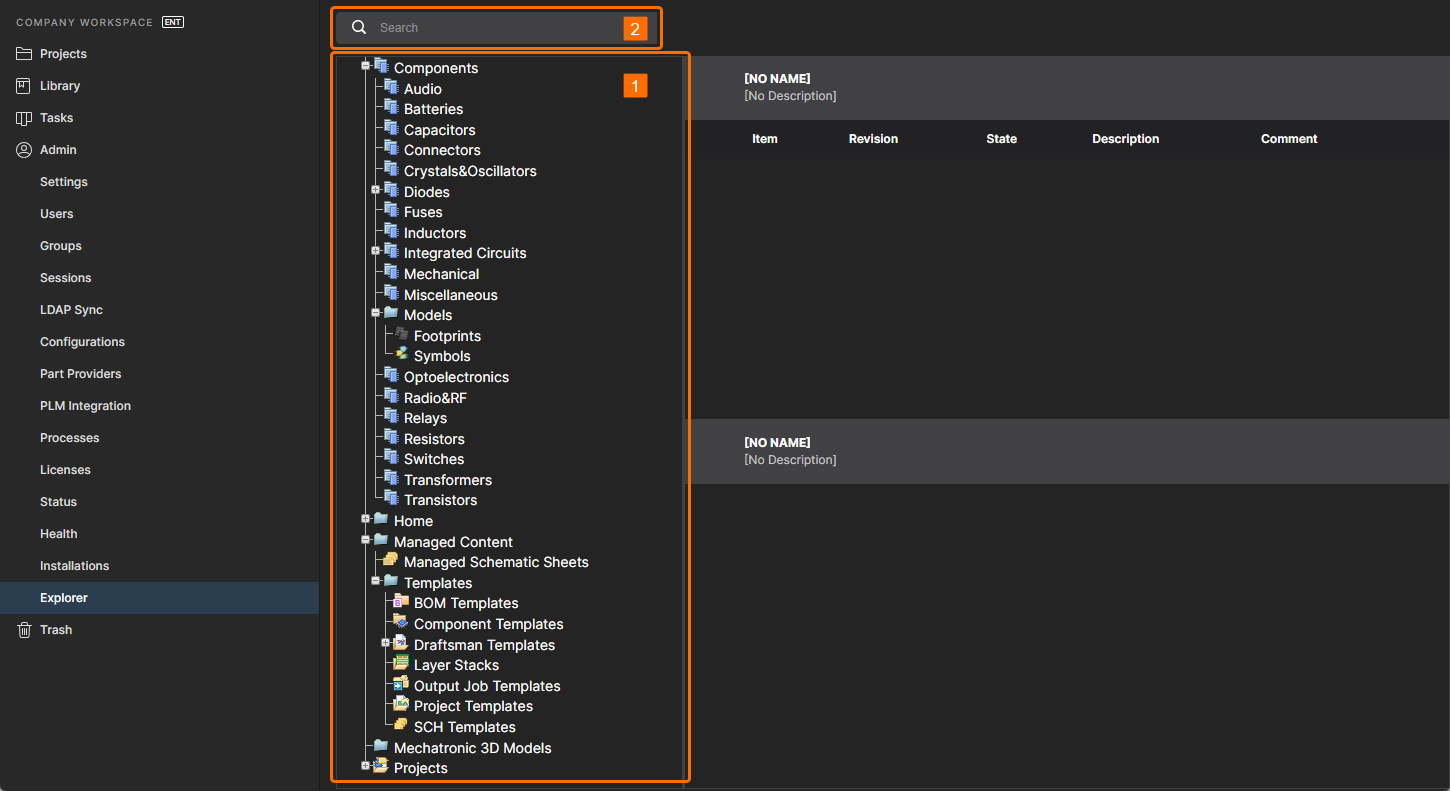Click the Tasks icon in sidebar
The width and height of the screenshot is (1450, 791).
tap(24, 118)
